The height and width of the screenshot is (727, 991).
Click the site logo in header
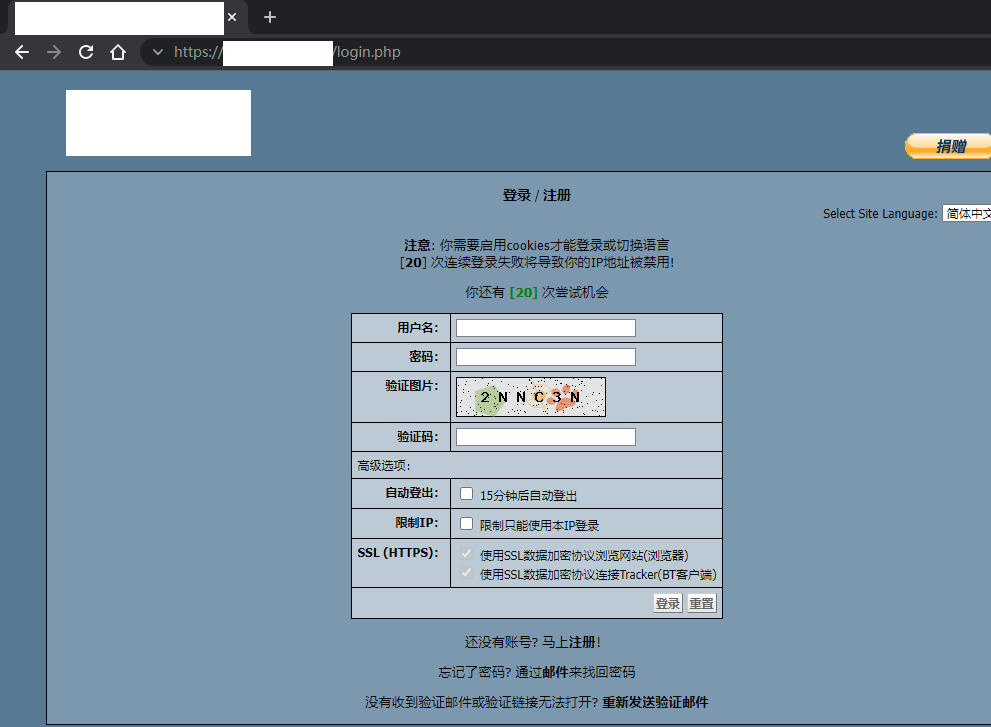(x=158, y=123)
